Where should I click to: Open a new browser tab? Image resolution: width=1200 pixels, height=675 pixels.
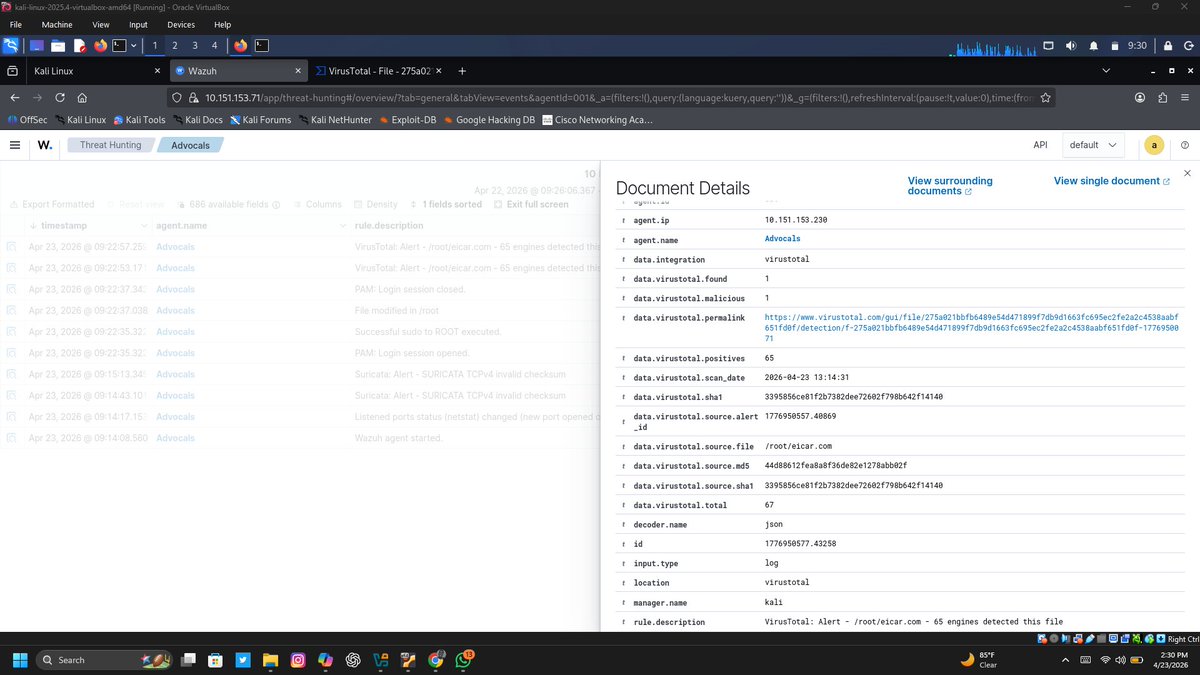click(462, 71)
